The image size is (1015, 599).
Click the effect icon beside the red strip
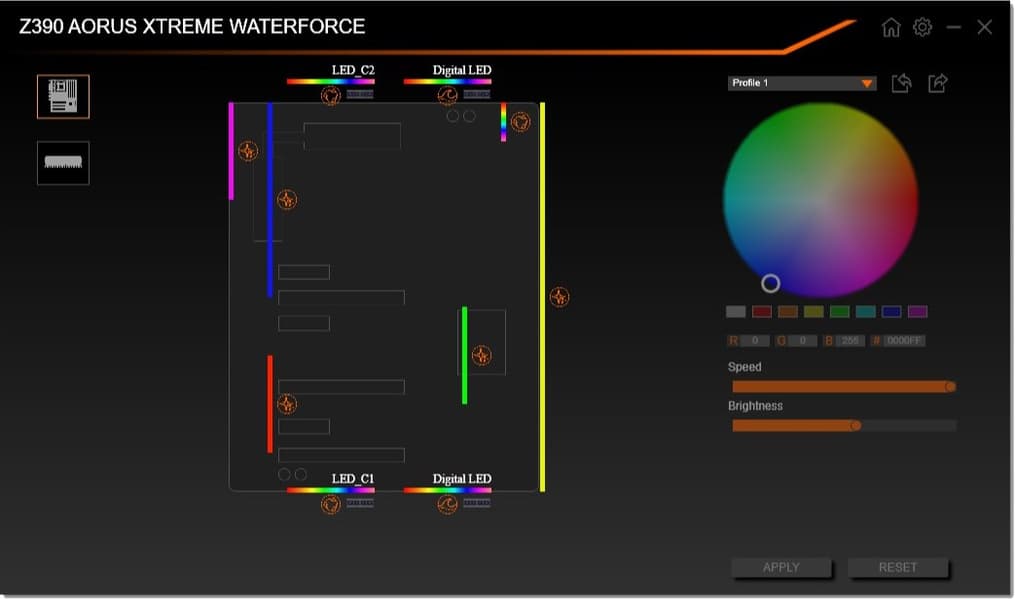[x=287, y=404]
